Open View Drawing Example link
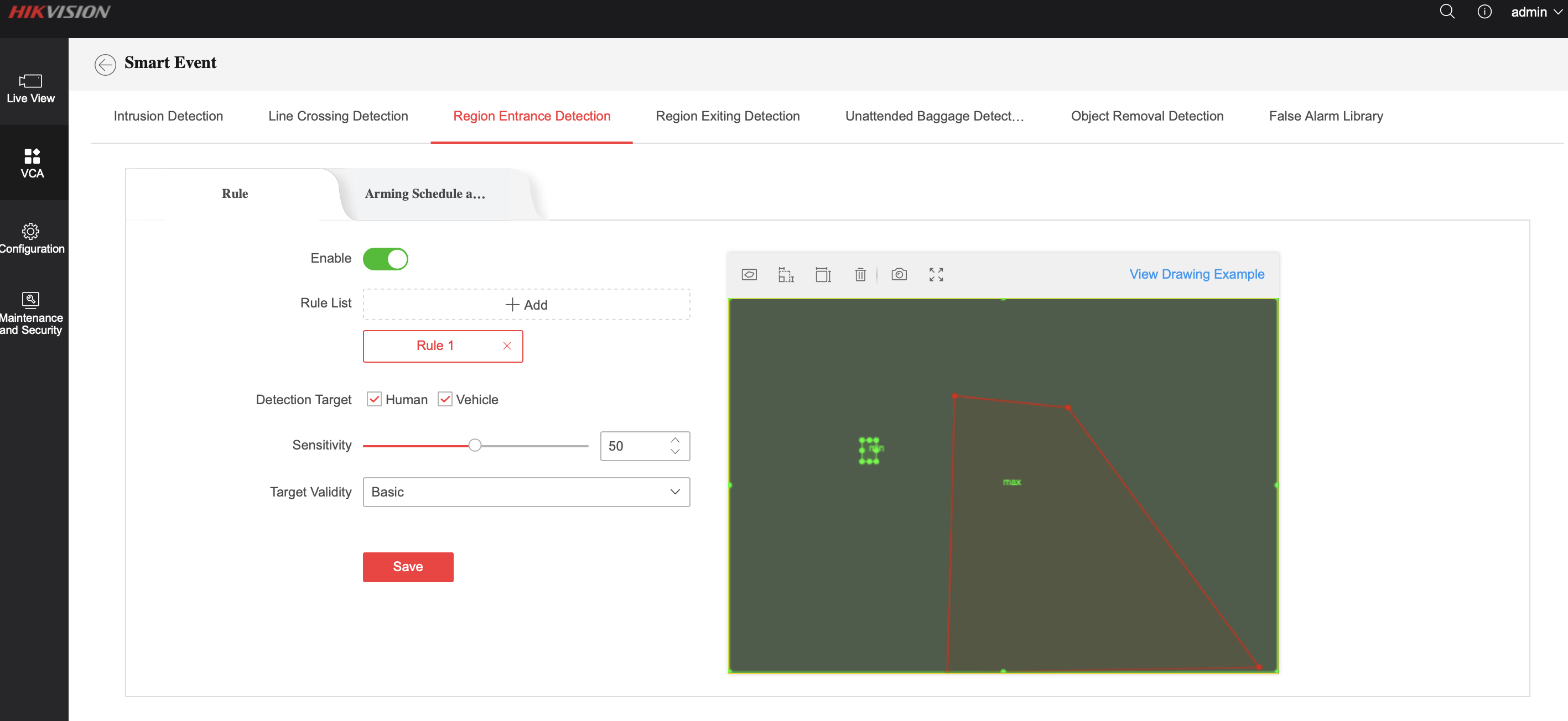The width and height of the screenshot is (1568, 721). 1196,274
